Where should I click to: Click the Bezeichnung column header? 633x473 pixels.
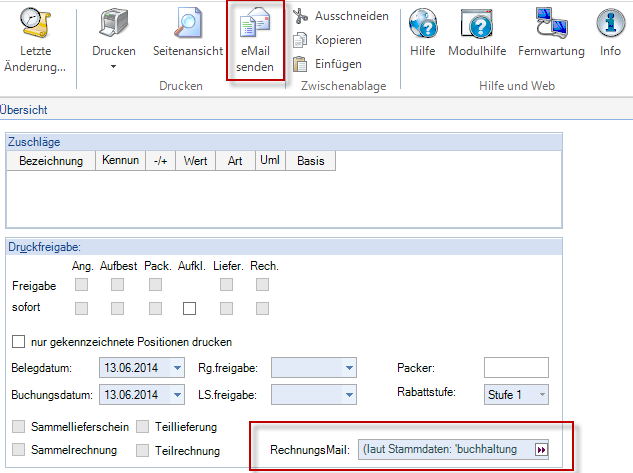[x=51, y=161]
